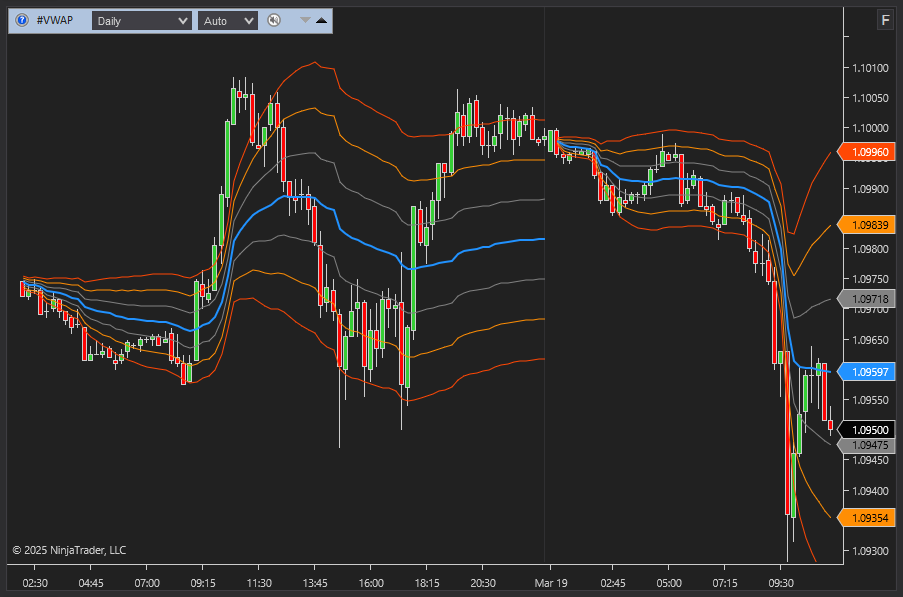
Task: Click the black 1.09500 current price marker
Action: click(870, 430)
